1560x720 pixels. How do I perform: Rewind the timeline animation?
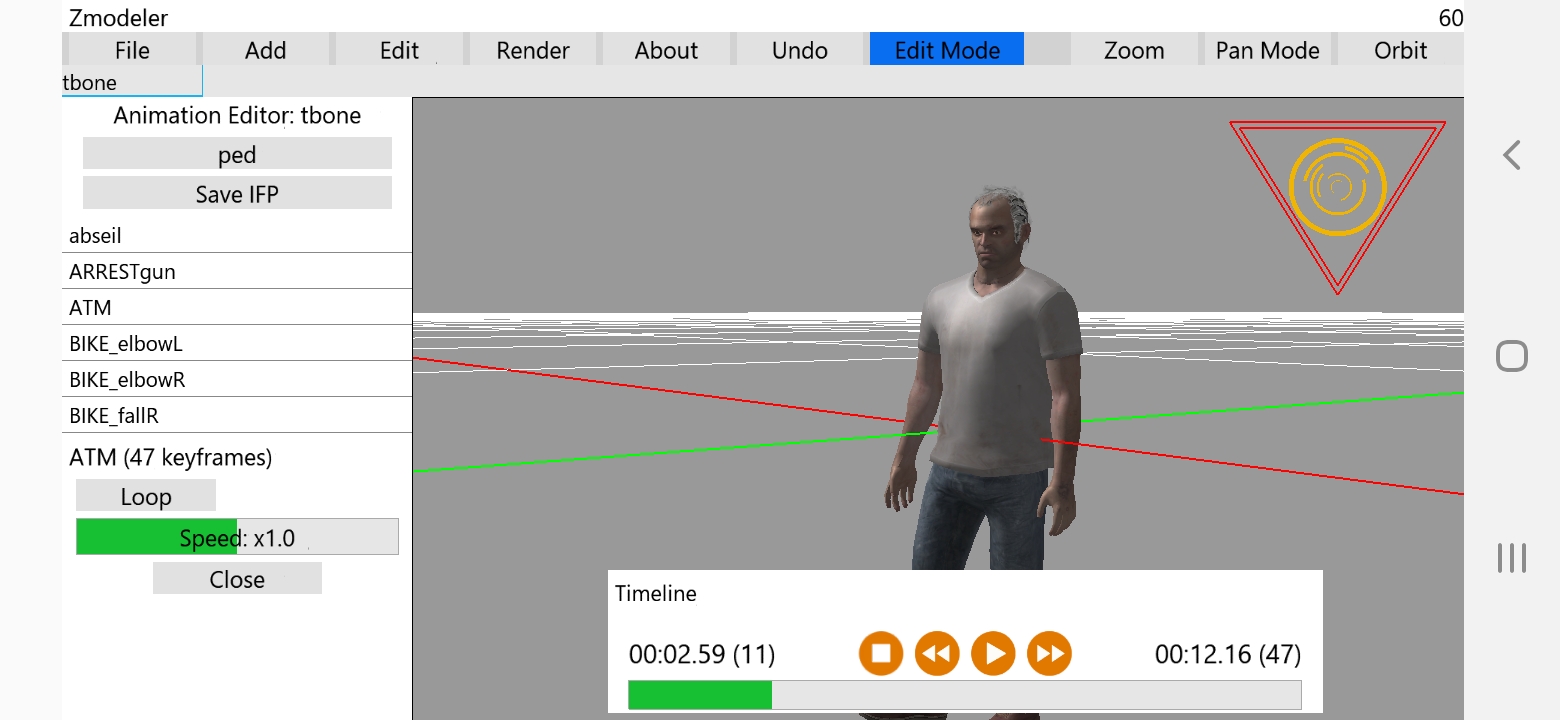(x=937, y=654)
